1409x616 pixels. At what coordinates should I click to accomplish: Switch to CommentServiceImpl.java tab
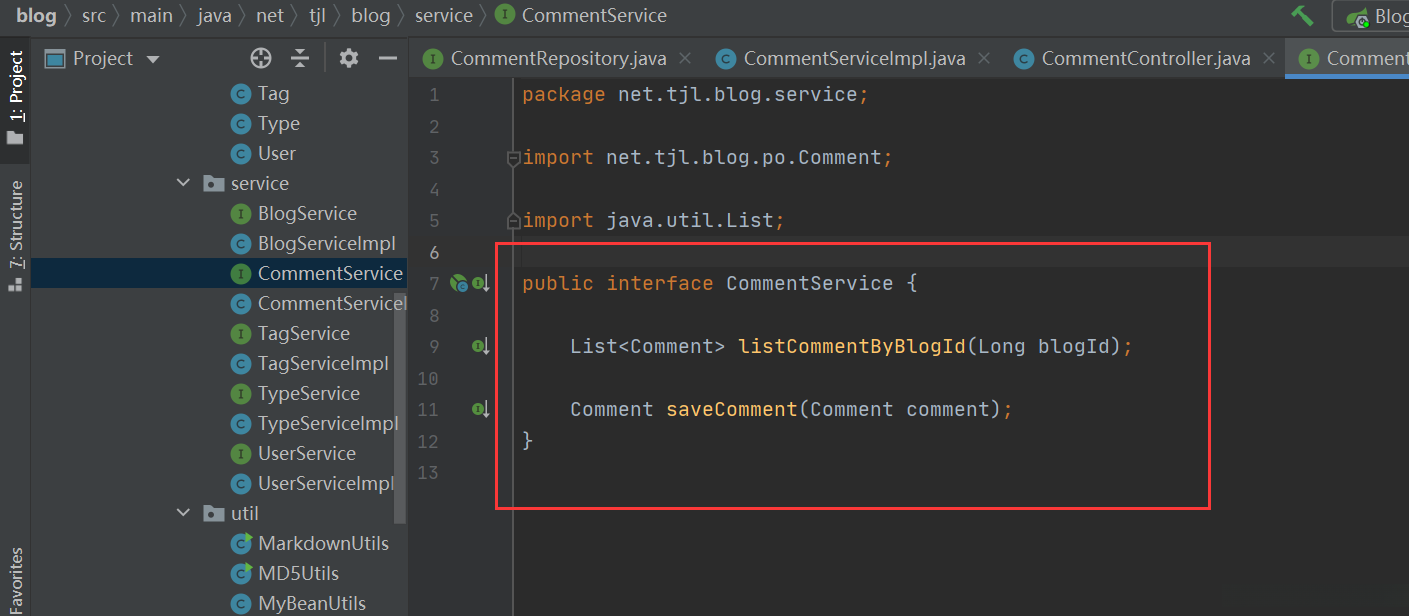tap(854, 58)
